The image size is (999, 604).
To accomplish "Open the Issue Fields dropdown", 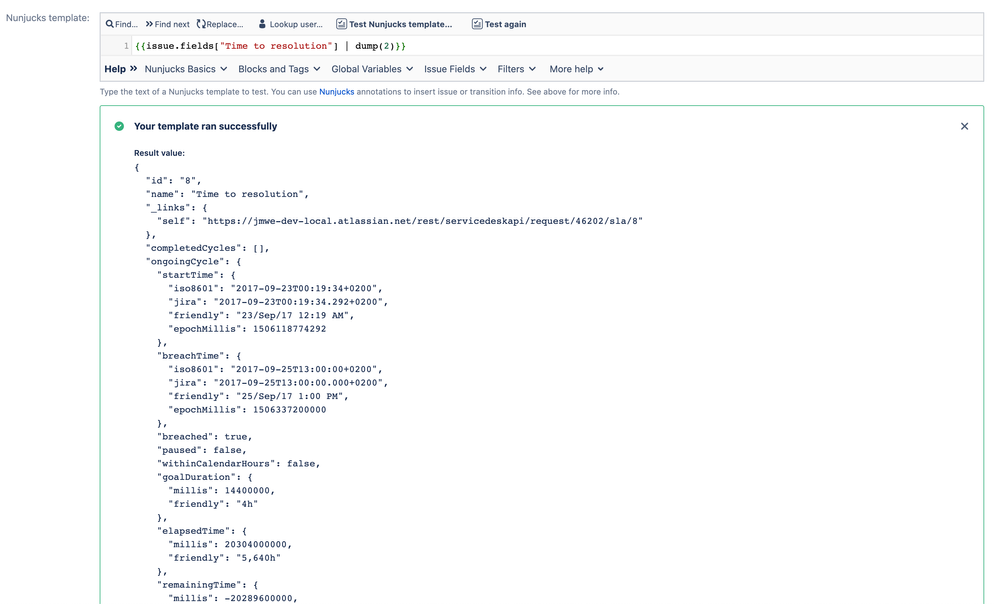I will click(x=454, y=69).
